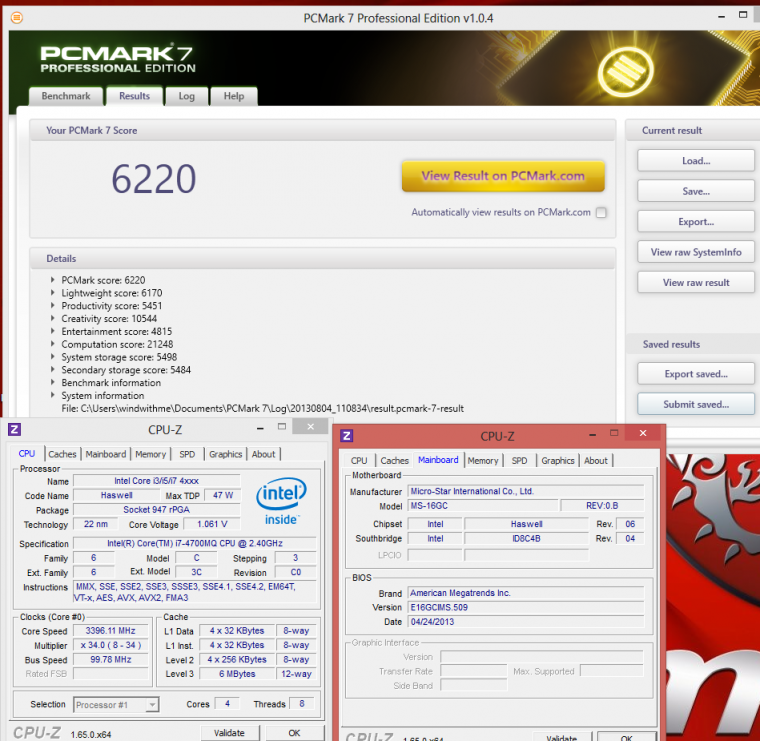Expand the System information row
Viewport: 760px width, 741px height.
(x=53, y=395)
